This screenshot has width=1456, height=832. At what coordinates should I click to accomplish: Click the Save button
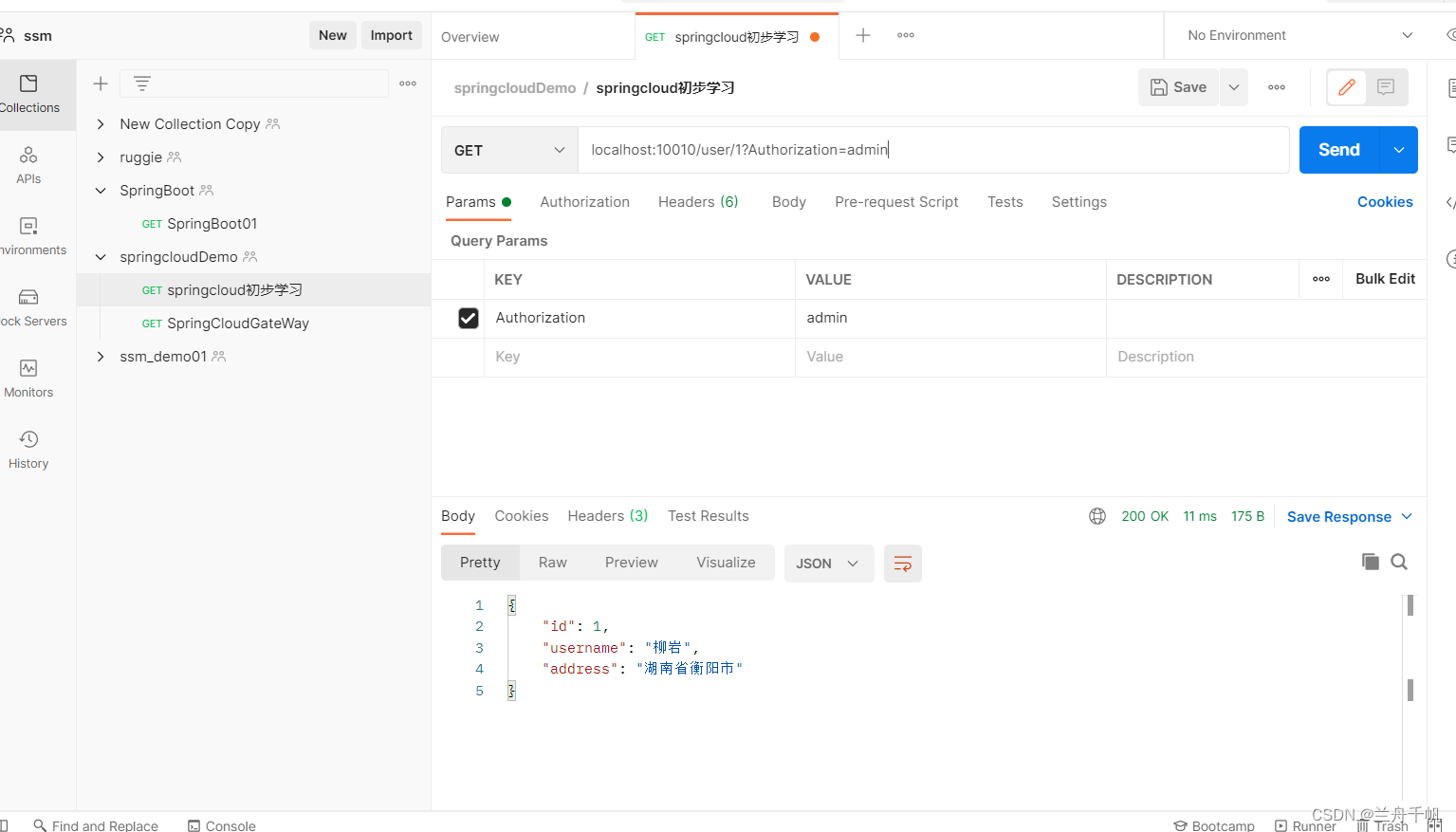point(1178,87)
